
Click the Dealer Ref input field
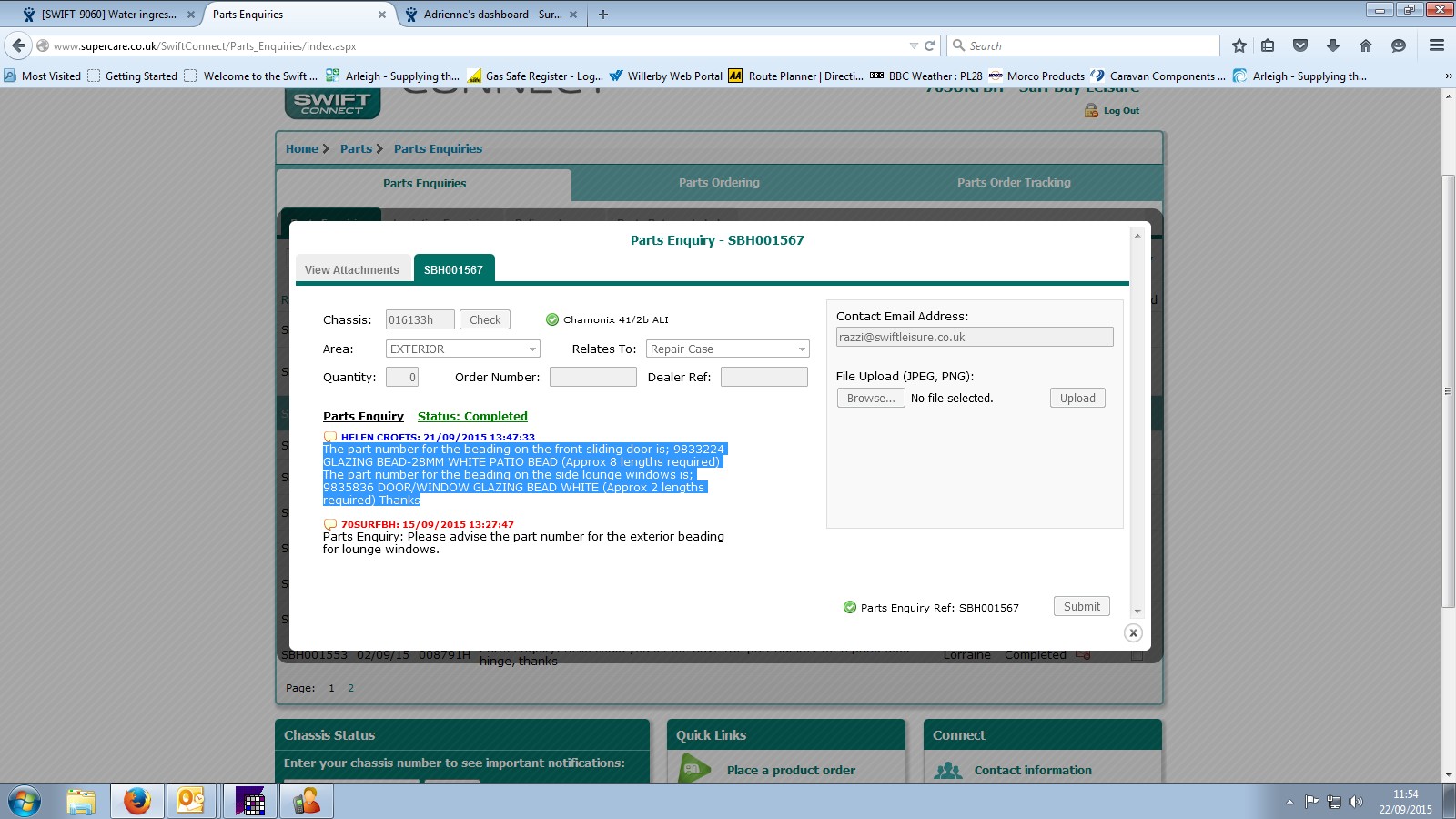tap(763, 377)
